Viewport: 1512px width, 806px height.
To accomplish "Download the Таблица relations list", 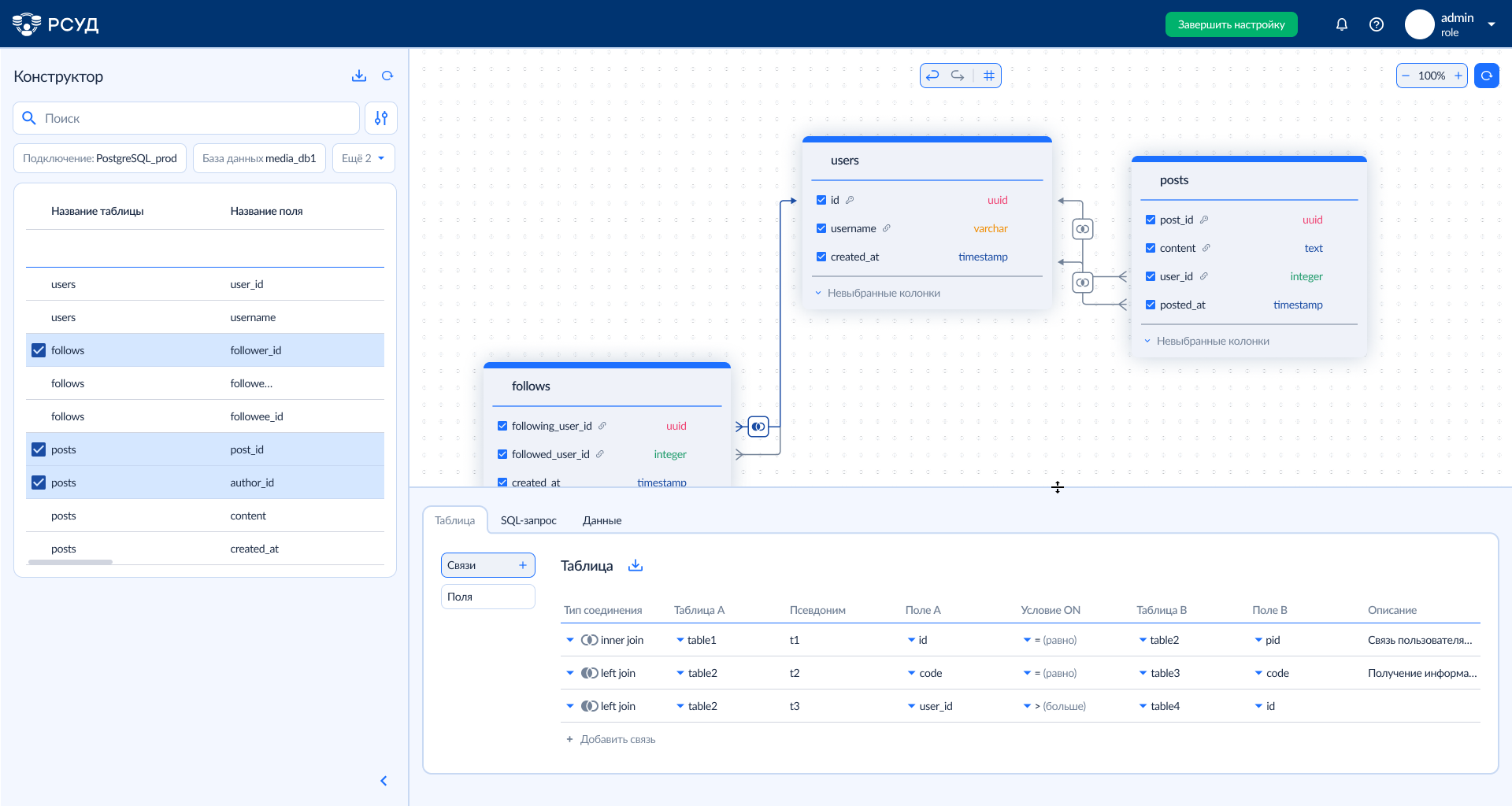I will tap(636, 566).
